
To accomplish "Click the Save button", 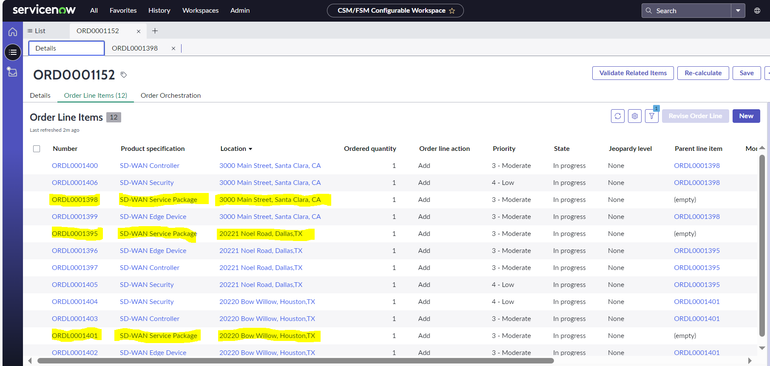I will 746,73.
